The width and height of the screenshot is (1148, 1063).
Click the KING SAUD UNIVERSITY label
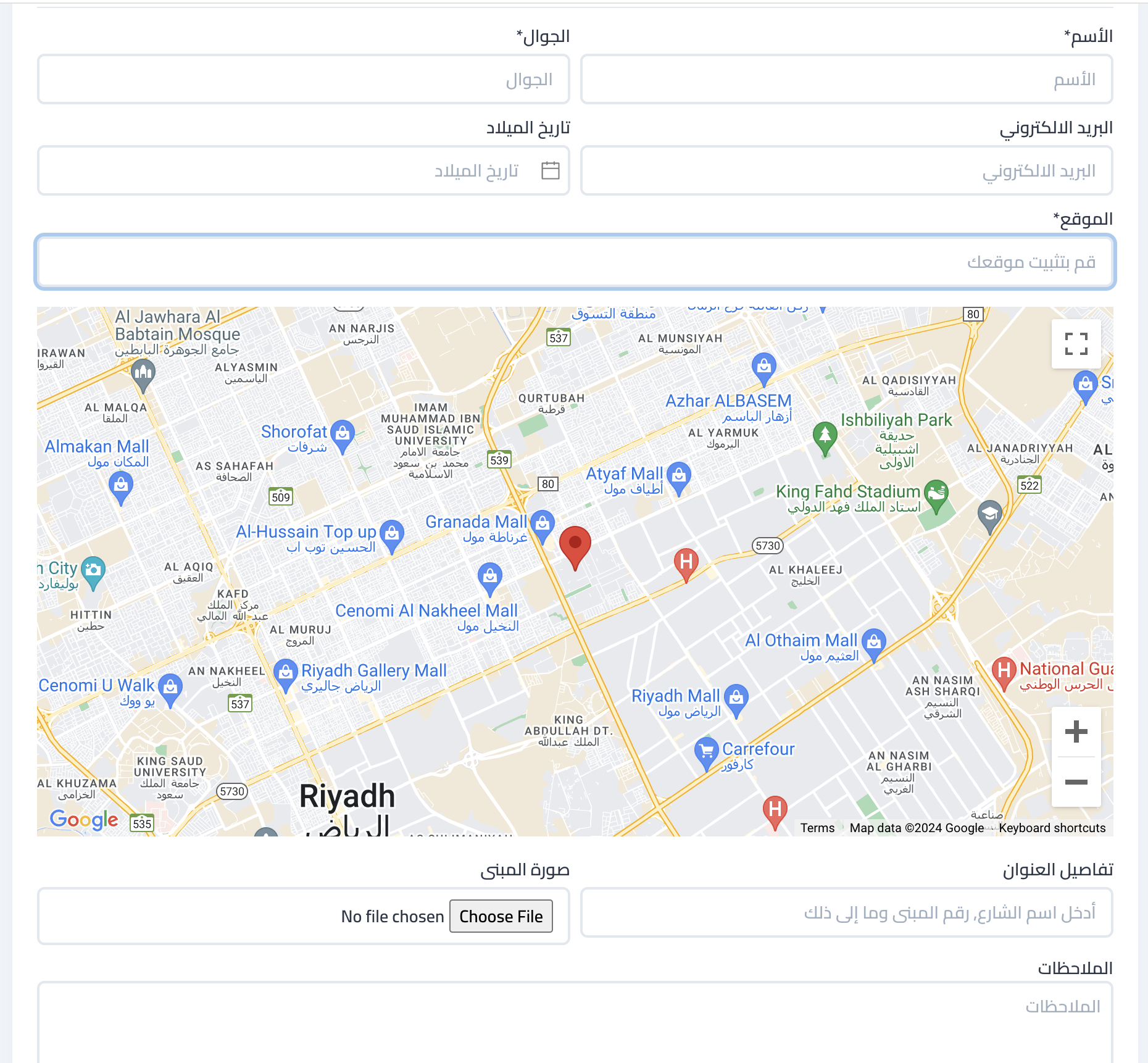click(x=170, y=778)
